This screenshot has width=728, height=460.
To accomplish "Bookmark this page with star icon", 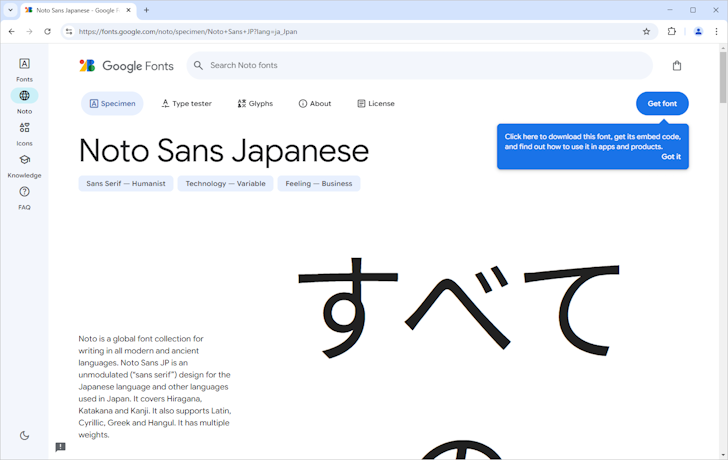I will pos(646,32).
